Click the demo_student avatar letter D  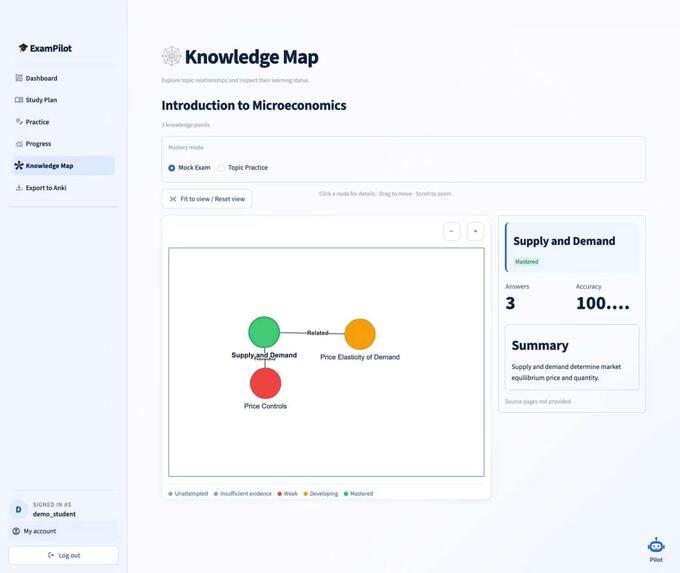pyautogui.click(x=18, y=509)
